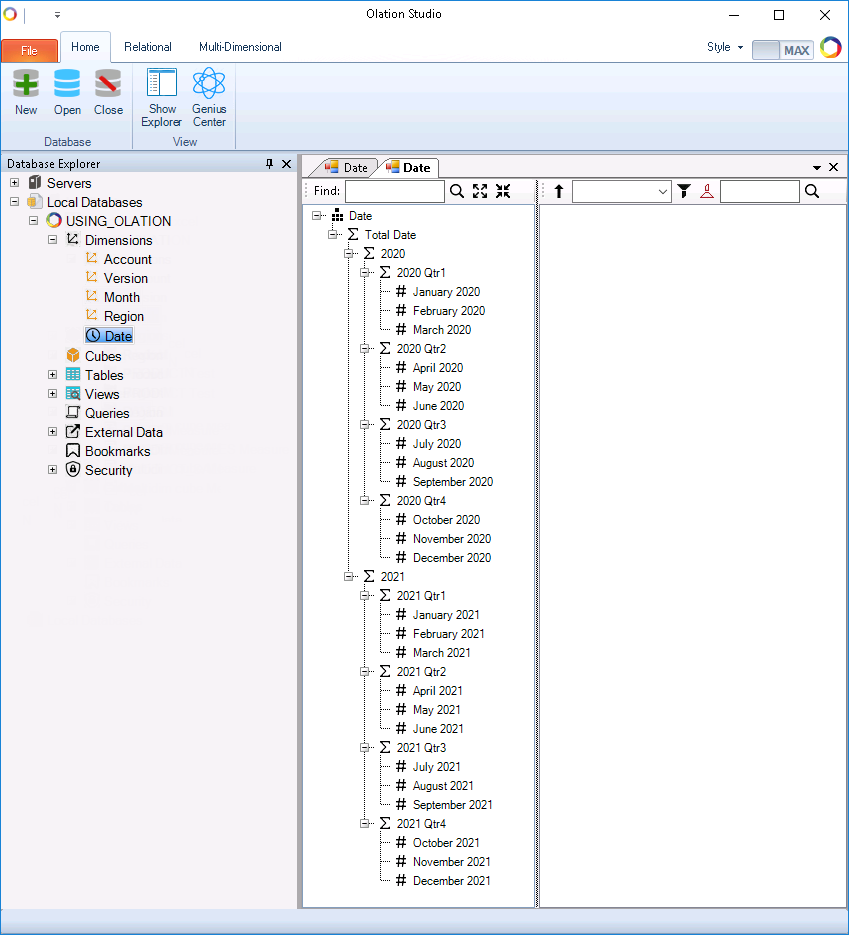
Task: Select December 2021 member
Action: coord(451,881)
